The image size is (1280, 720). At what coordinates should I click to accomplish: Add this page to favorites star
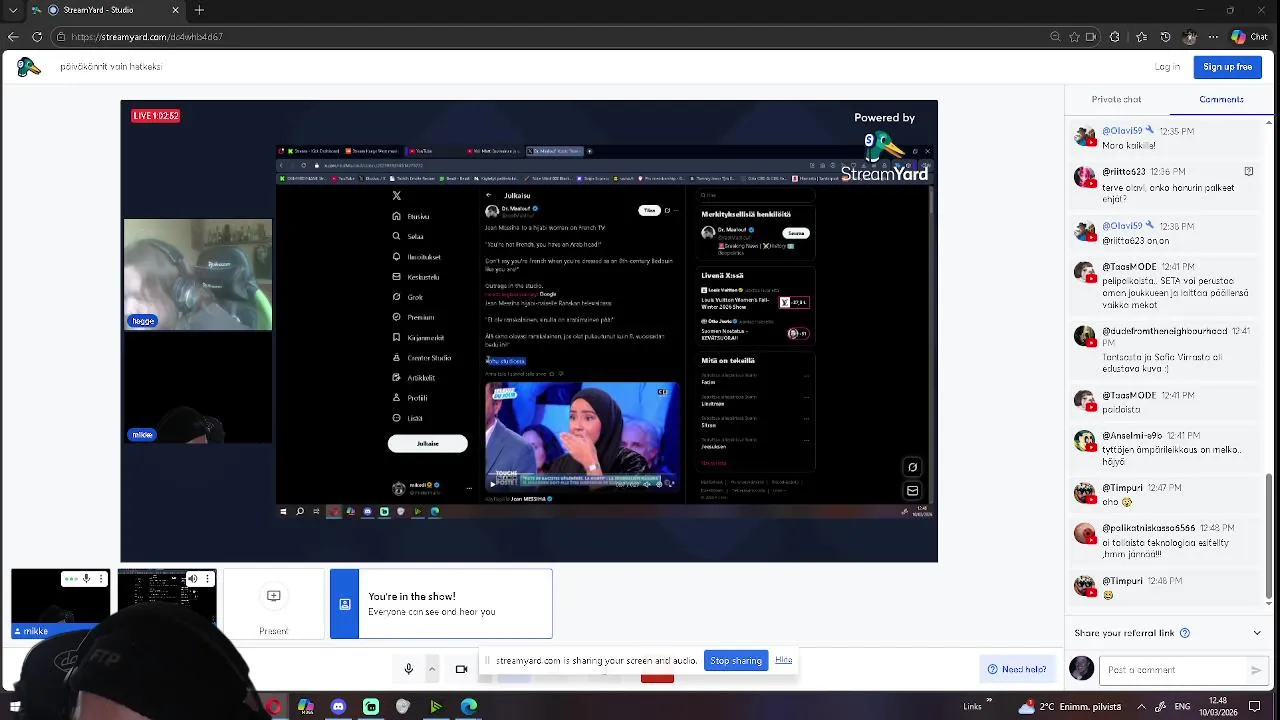tap(1074, 37)
